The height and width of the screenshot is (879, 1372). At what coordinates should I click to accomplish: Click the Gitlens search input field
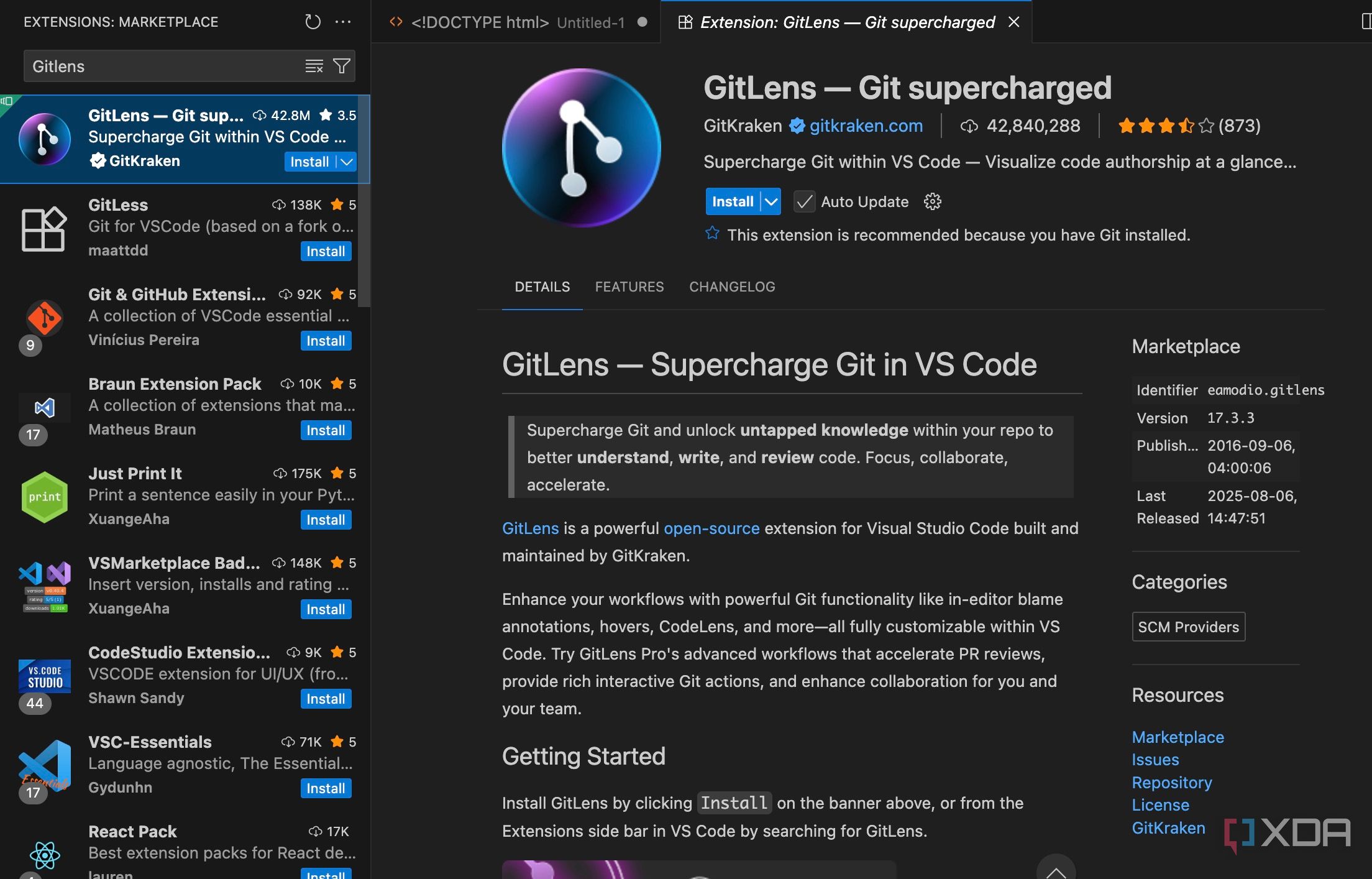[x=162, y=66]
